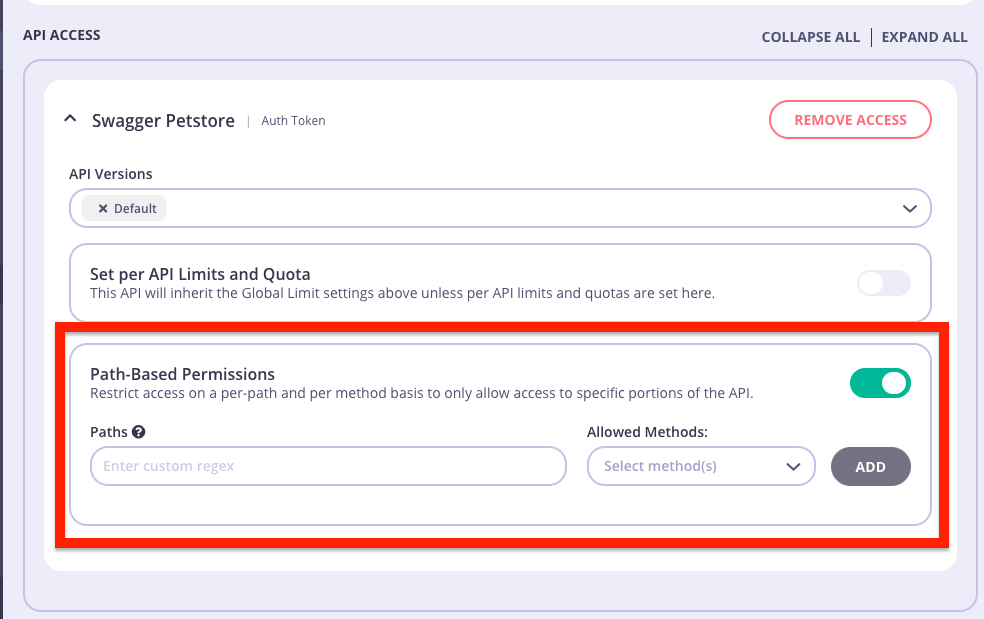Click the Enter custom regex input field
Viewport: 984px width, 619px height.
click(328, 466)
